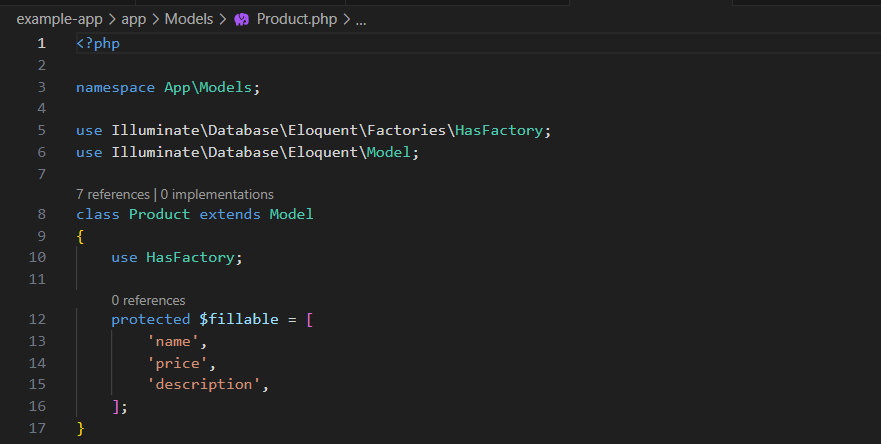Click the '0 references' code lens

[148, 301]
